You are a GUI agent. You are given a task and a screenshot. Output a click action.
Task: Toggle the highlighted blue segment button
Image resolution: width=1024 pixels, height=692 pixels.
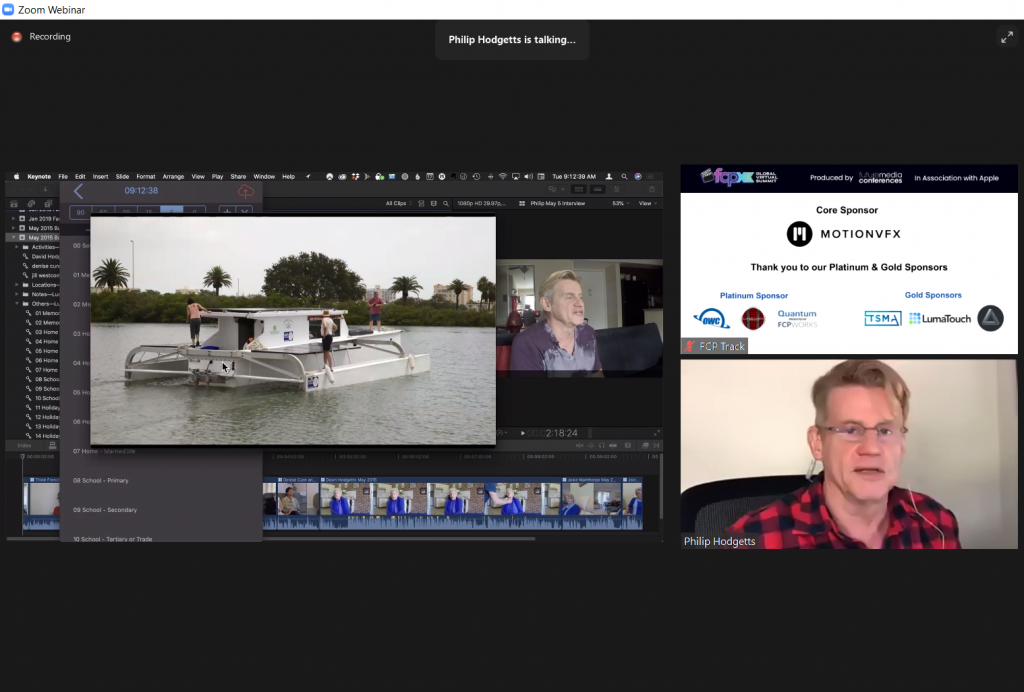[x=173, y=211]
